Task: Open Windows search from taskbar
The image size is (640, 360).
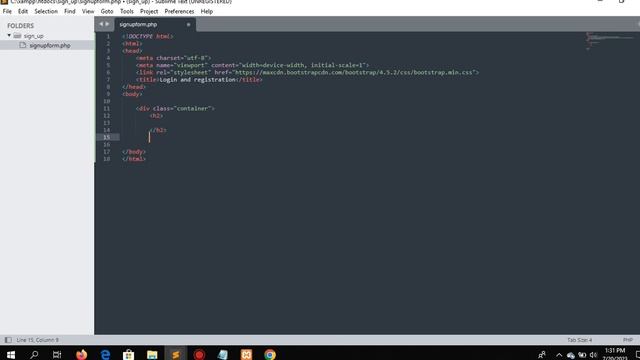Action: 34,354
